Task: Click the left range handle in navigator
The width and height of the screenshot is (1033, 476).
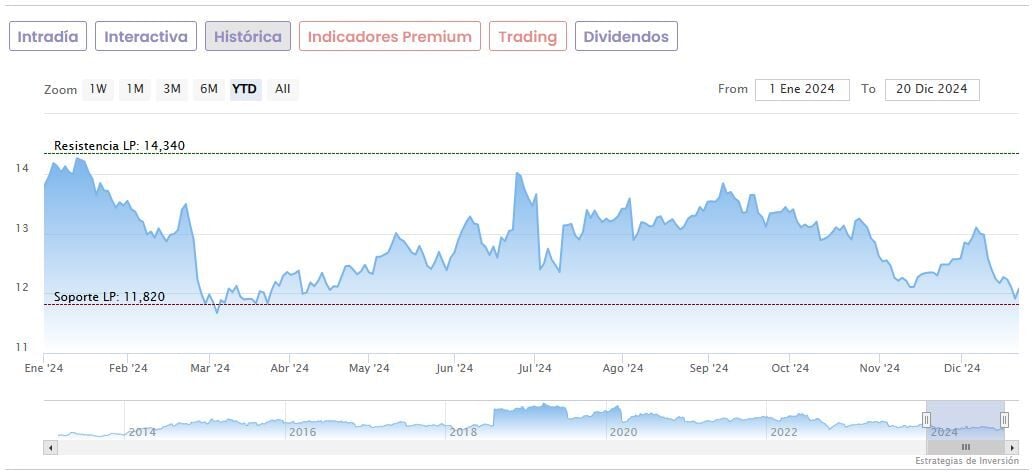Action: coord(927,419)
